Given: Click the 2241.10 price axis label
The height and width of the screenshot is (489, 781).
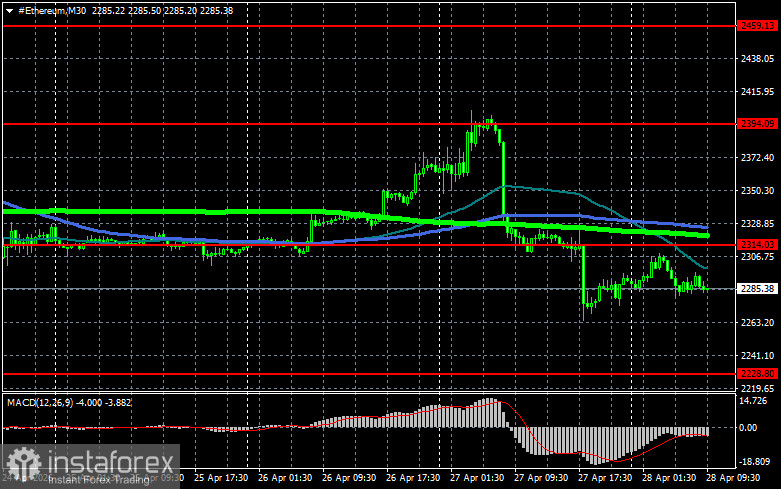Looking at the screenshot, I should pyautogui.click(x=757, y=356).
